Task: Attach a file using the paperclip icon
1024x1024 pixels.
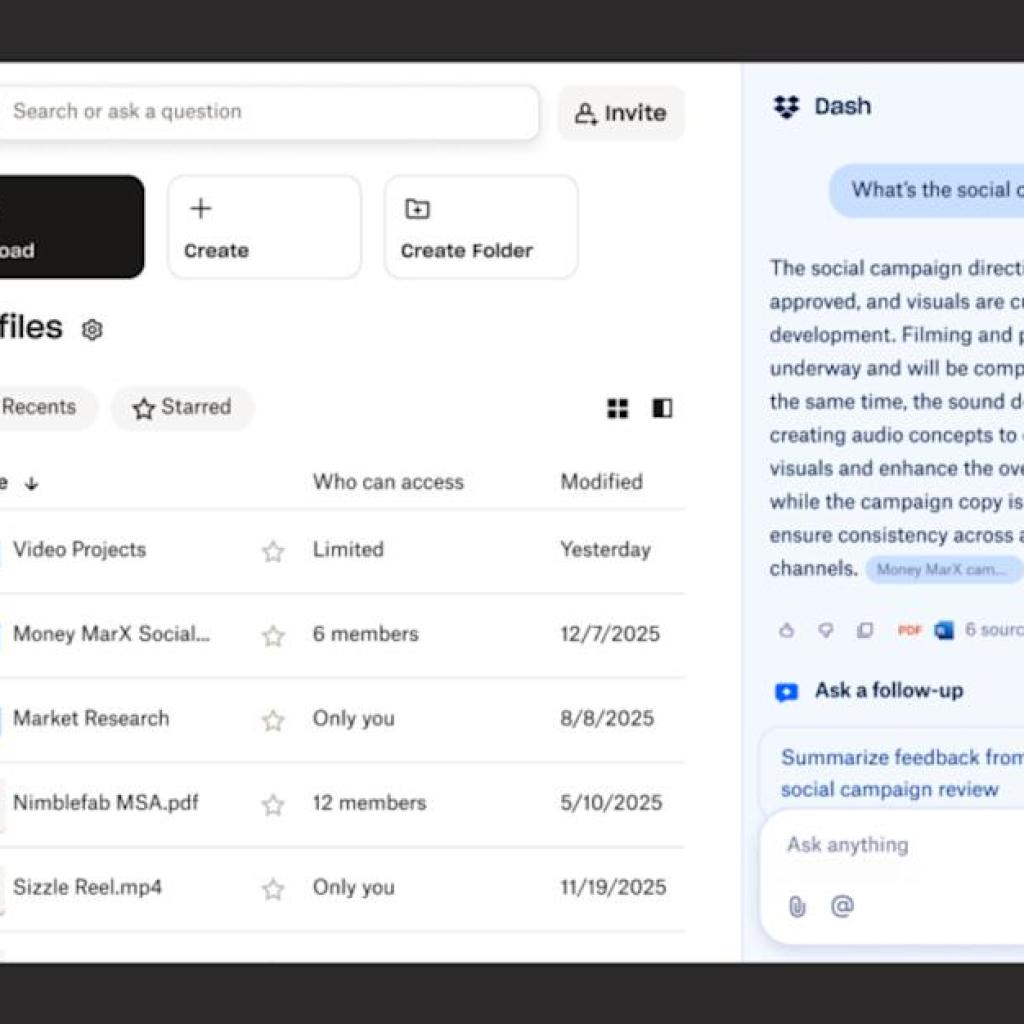Action: pyautogui.click(x=796, y=906)
